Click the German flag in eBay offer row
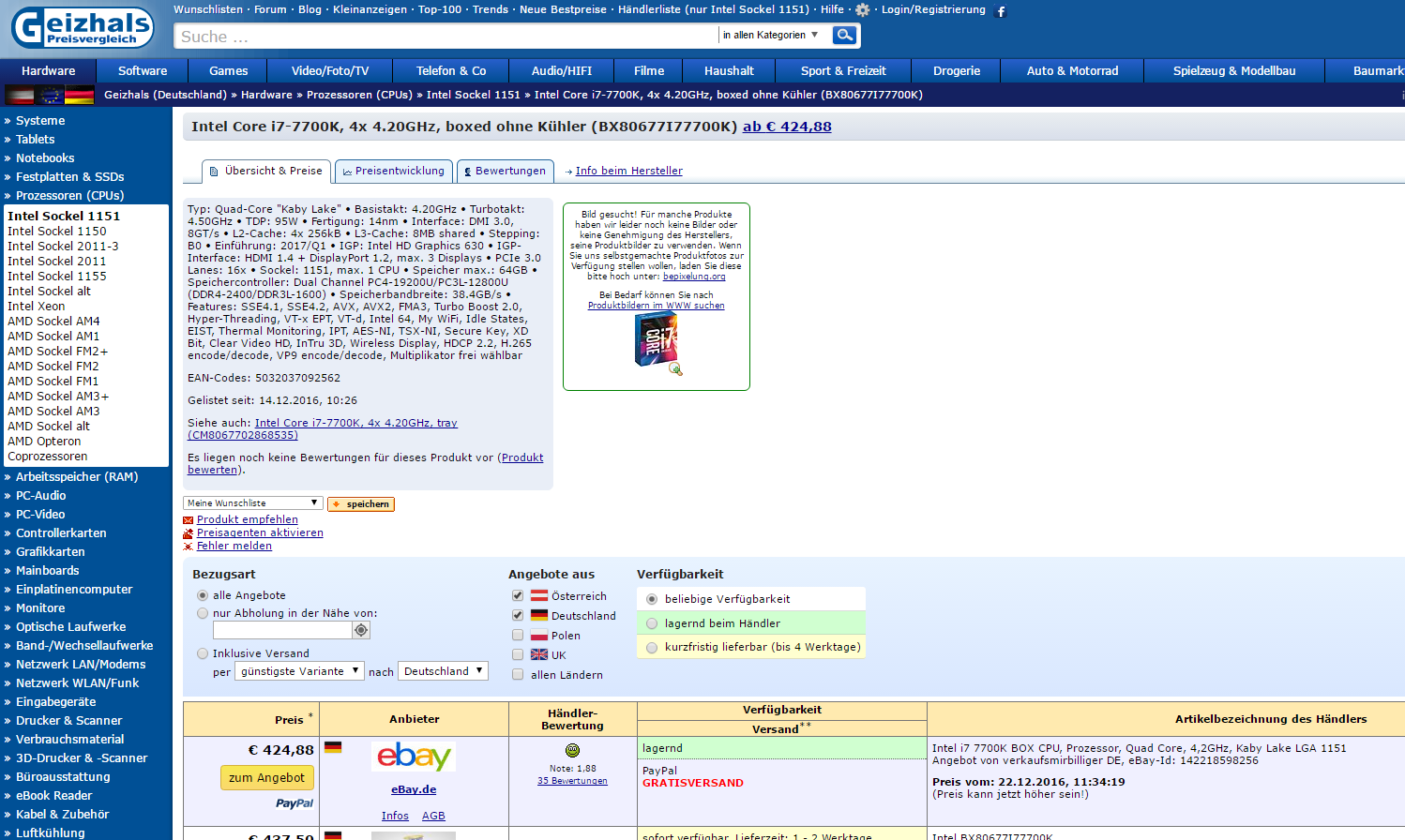Image resolution: width=1405 pixels, height=840 pixels. [333, 747]
